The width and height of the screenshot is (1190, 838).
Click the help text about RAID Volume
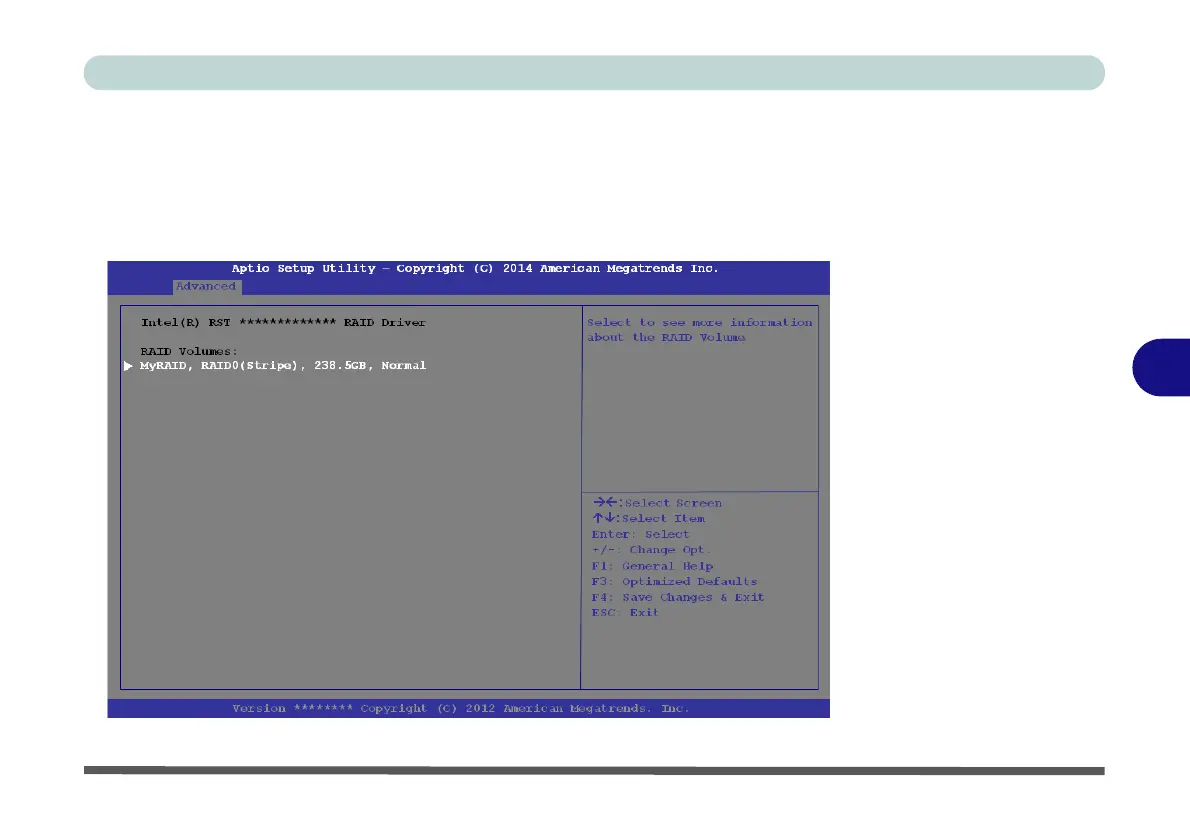point(699,330)
